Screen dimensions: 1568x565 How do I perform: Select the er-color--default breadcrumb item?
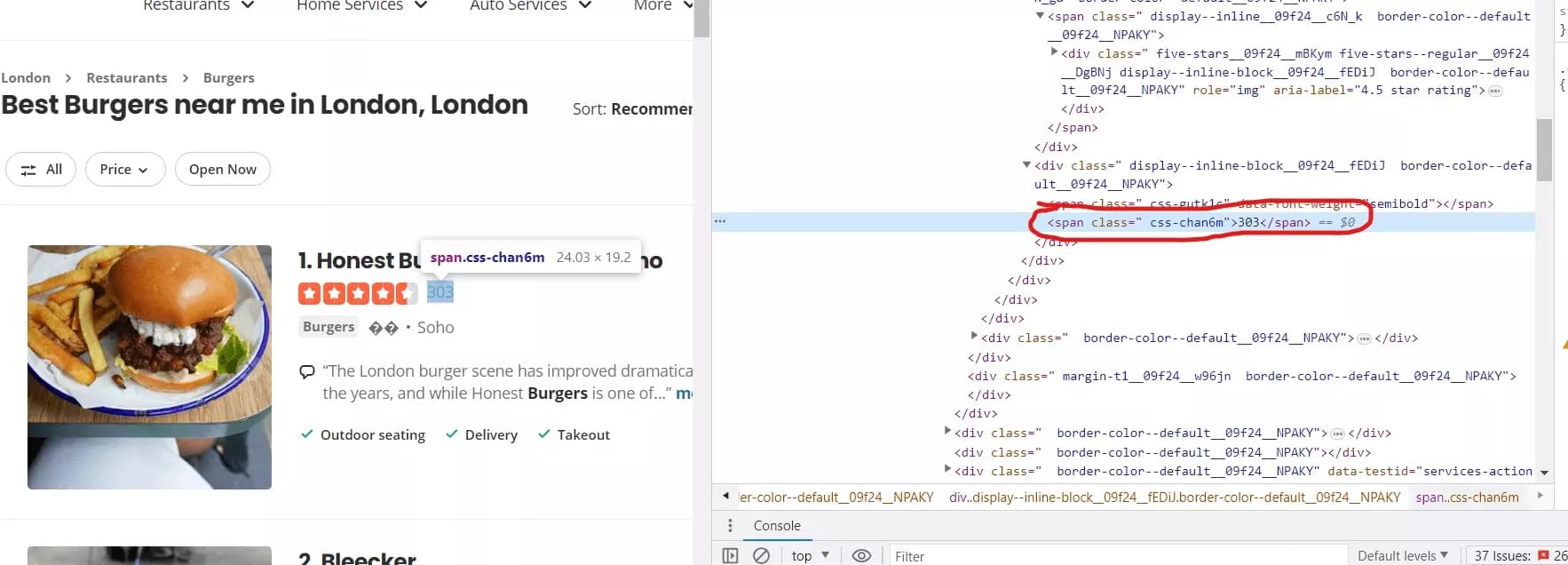[x=836, y=497]
